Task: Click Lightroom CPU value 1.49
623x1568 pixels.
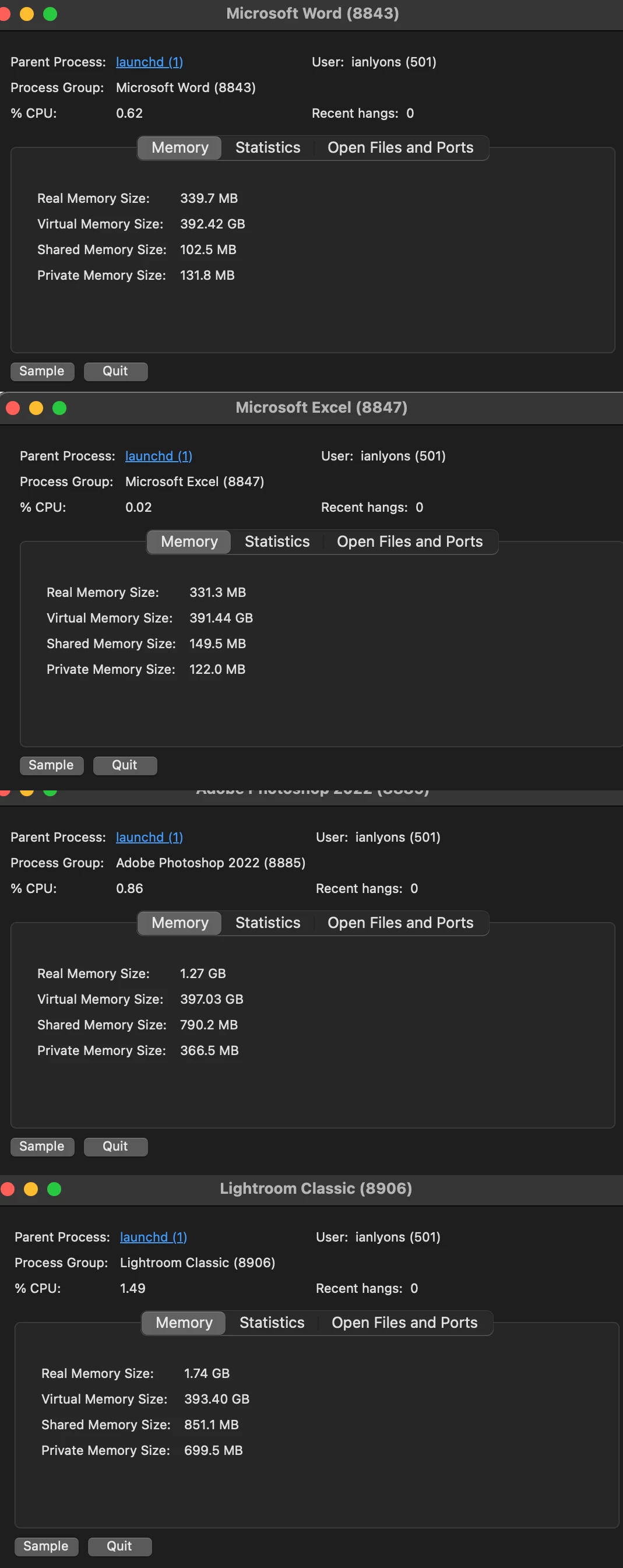Action: point(132,1288)
